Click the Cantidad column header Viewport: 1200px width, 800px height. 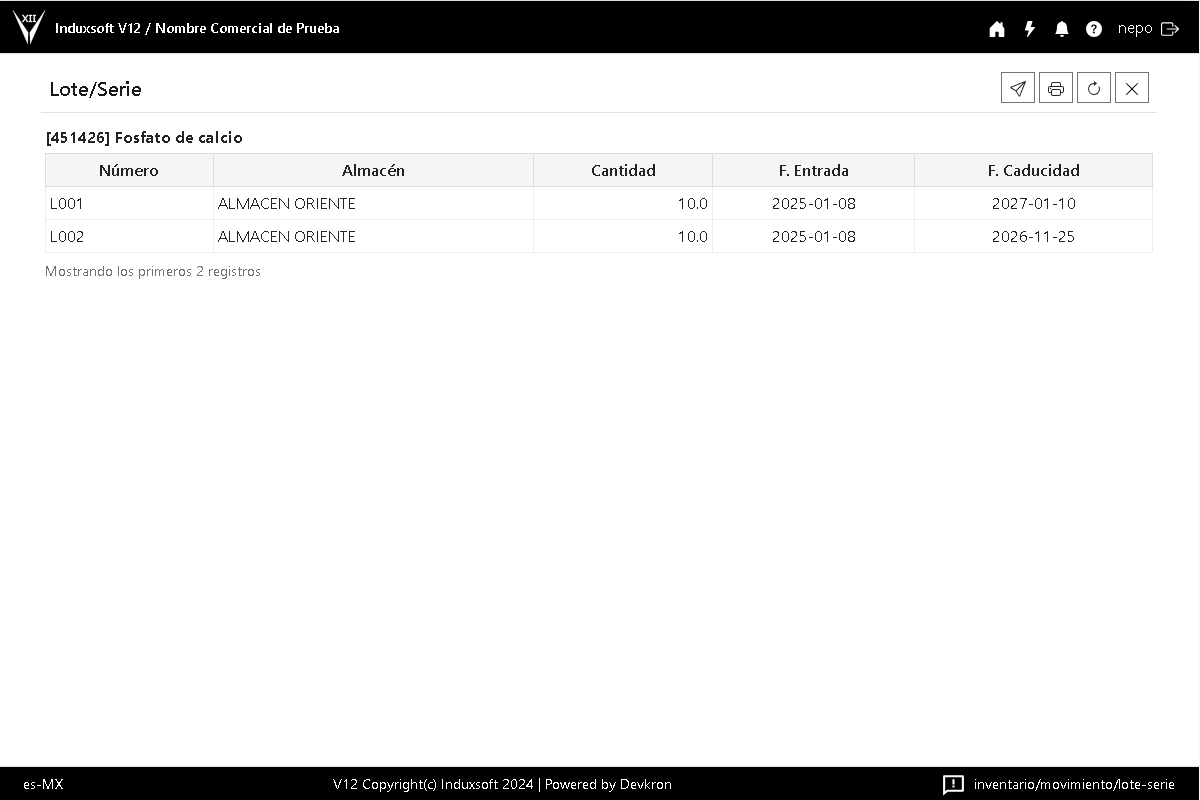tap(623, 170)
